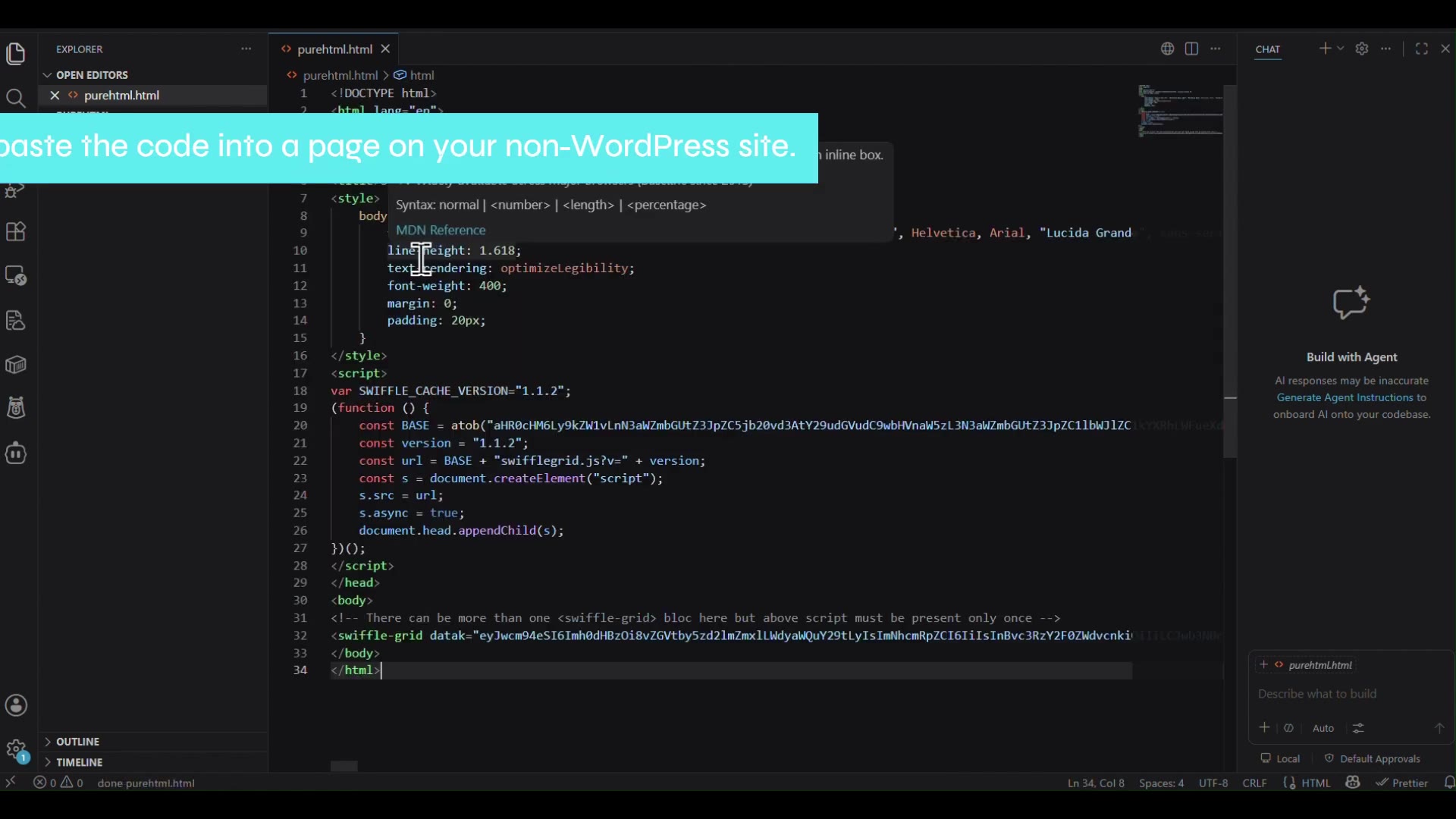
Task: Collapse the Open Editors section
Action: pyautogui.click(x=92, y=75)
